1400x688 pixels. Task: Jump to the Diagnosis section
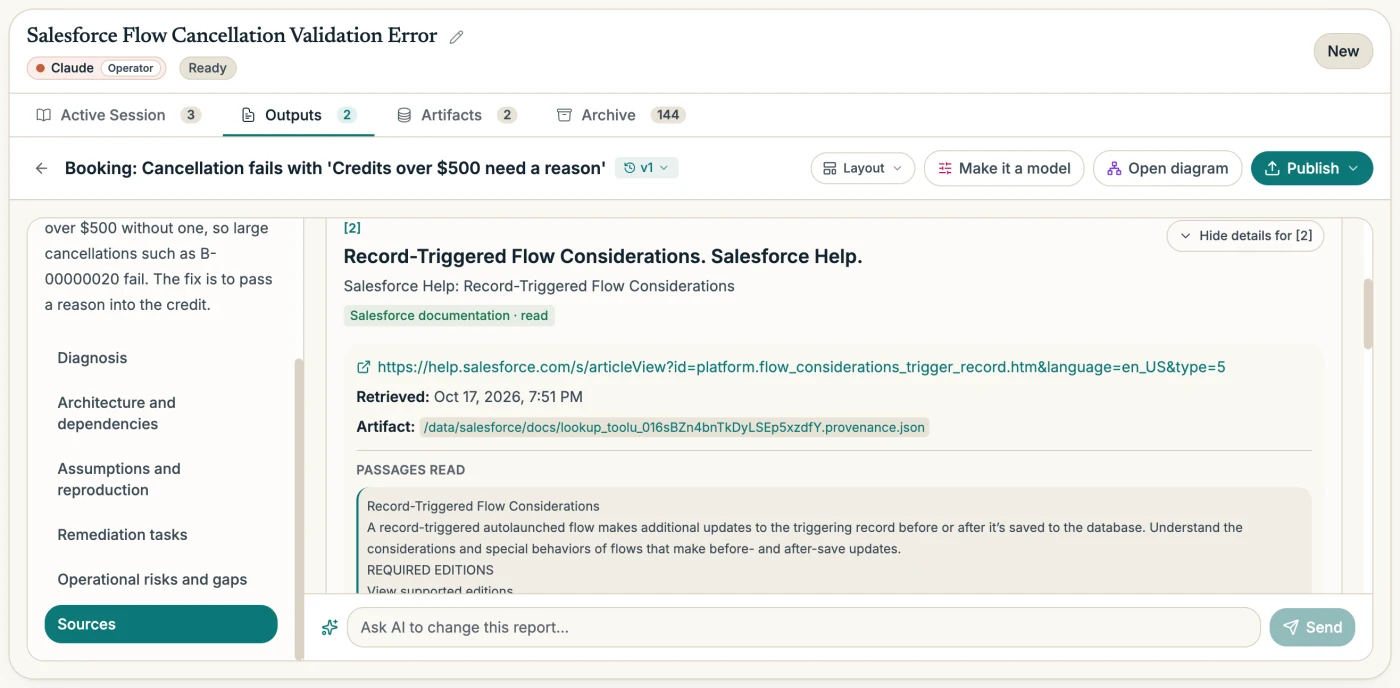coord(92,358)
